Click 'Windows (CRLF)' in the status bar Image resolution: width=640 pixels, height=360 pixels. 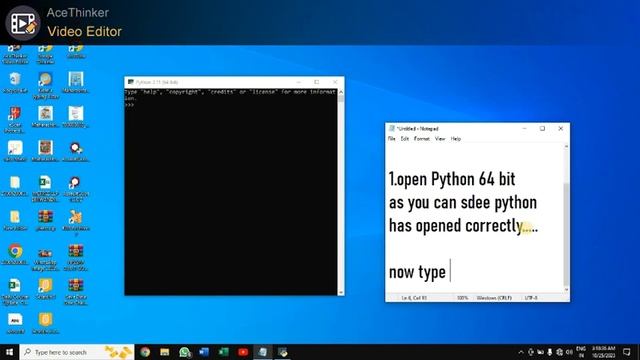pos(494,298)
